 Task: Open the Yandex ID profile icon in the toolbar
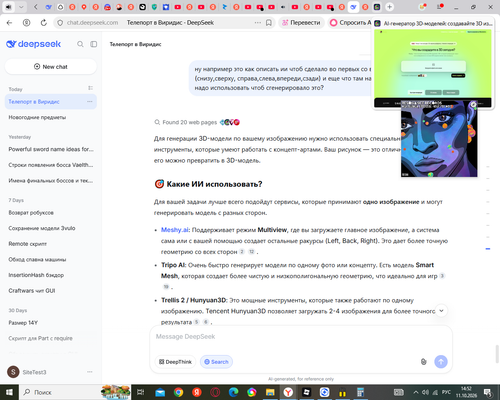pyautogui.click(x=27, y=23)
